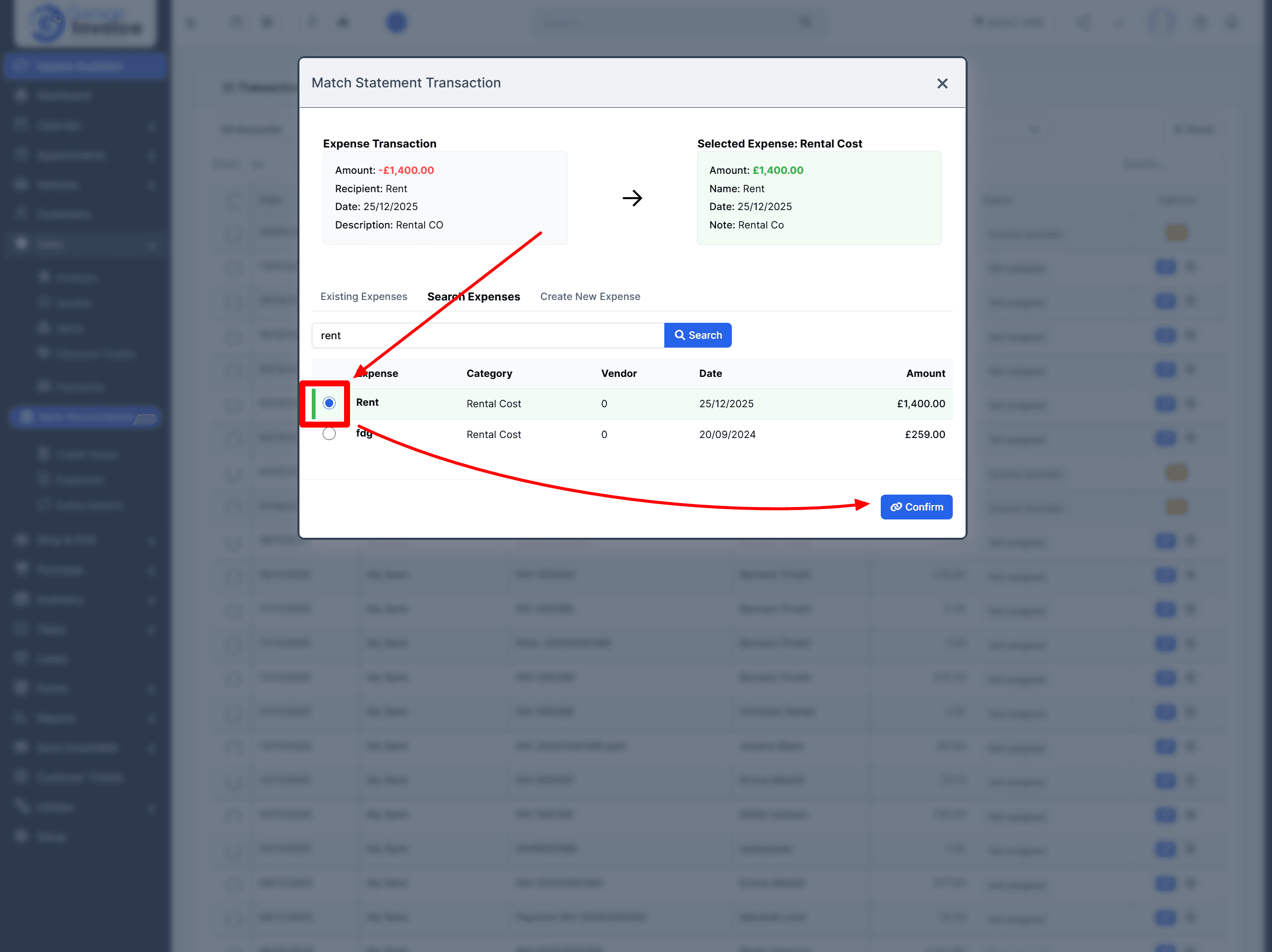Click the arrow between transaction cards
Image resolution: width=1272 pixels, height=952 pixels.
point(632,198)
